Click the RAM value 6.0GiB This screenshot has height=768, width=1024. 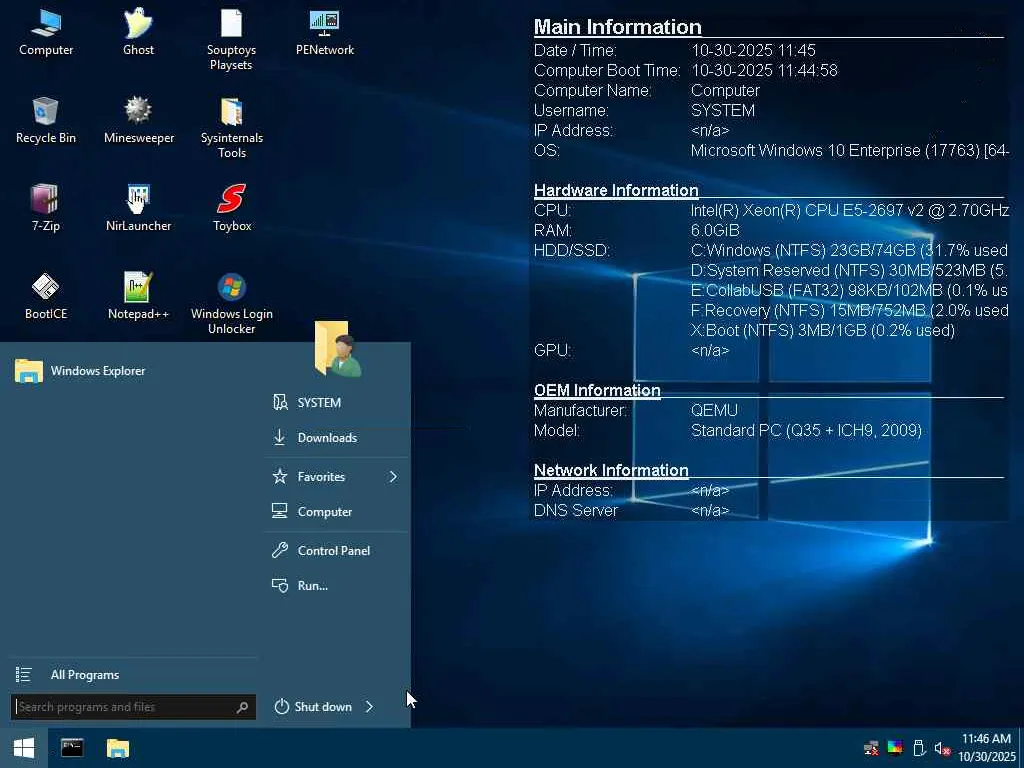[715, 230]
